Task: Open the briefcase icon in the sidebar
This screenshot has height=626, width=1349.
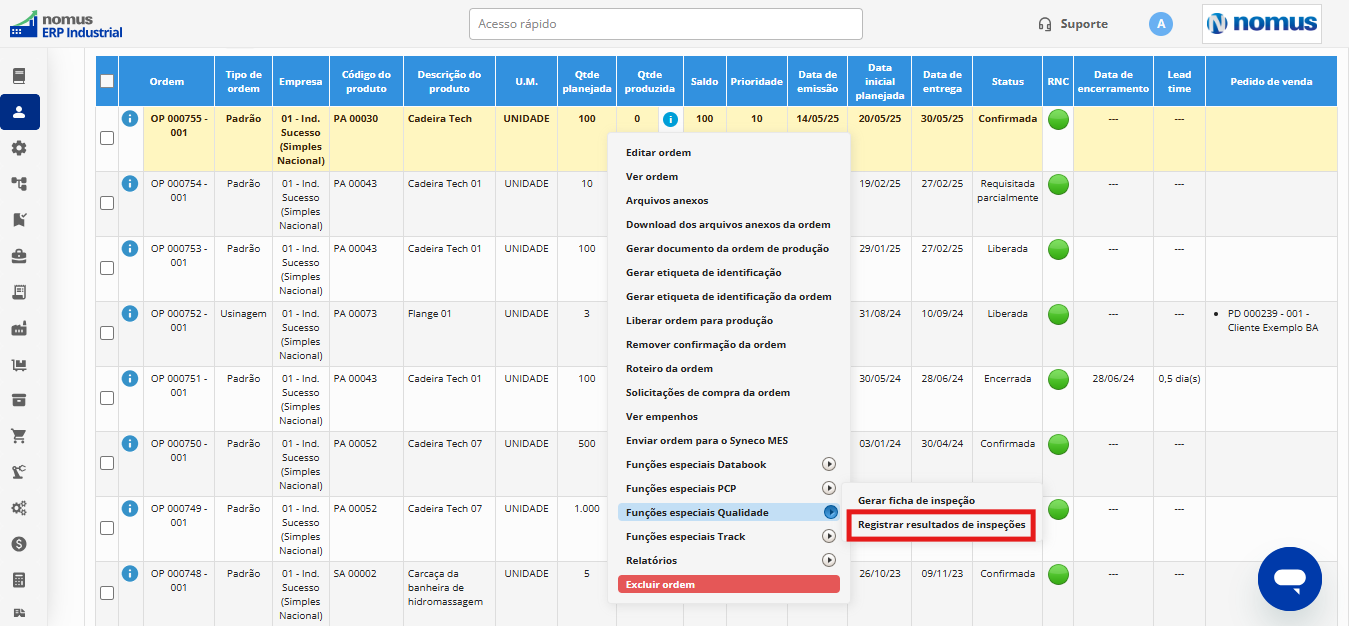Action: [19, 255]
